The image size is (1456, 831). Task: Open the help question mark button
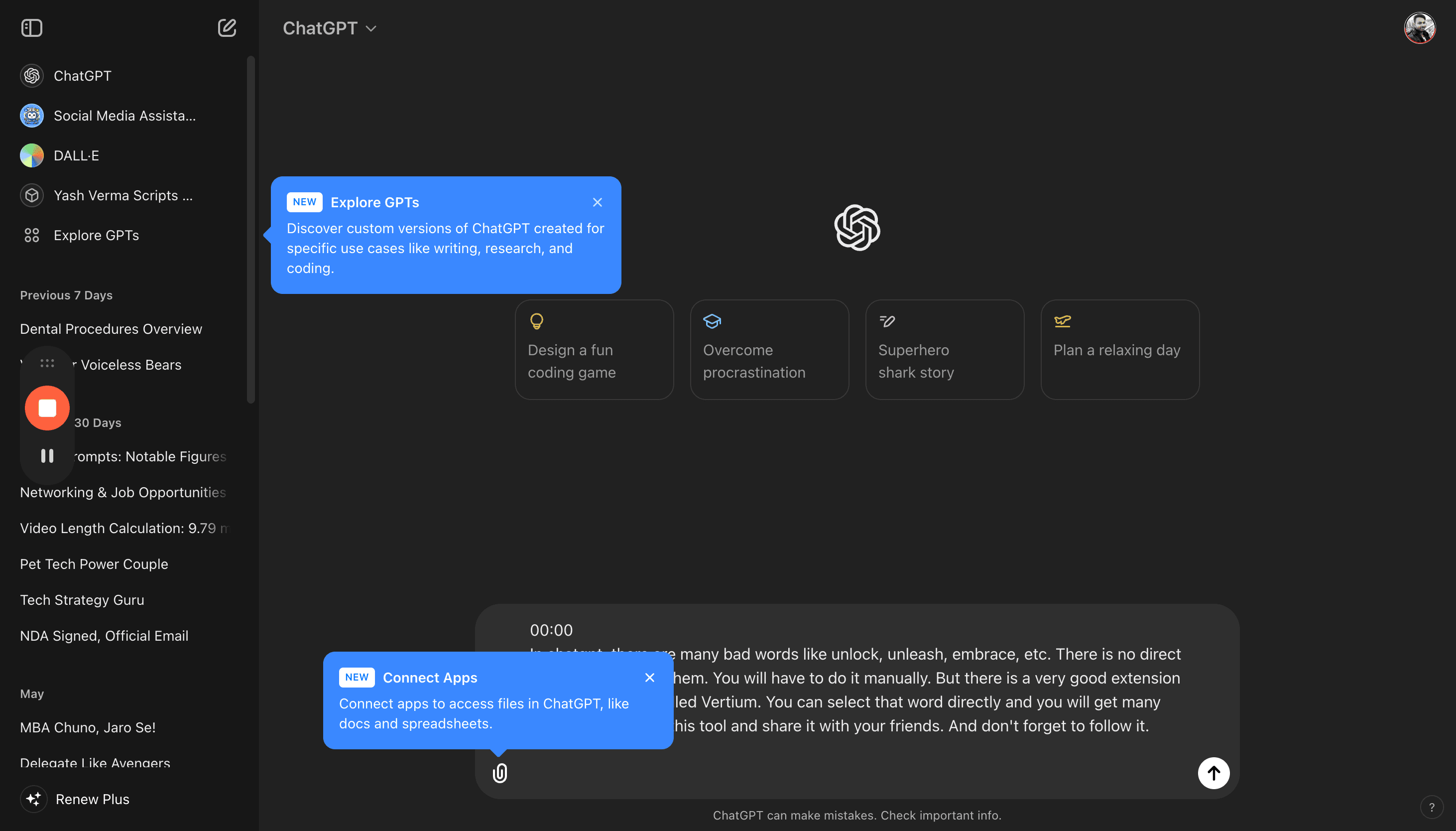pyautogui.click(x=1432, y=807)
